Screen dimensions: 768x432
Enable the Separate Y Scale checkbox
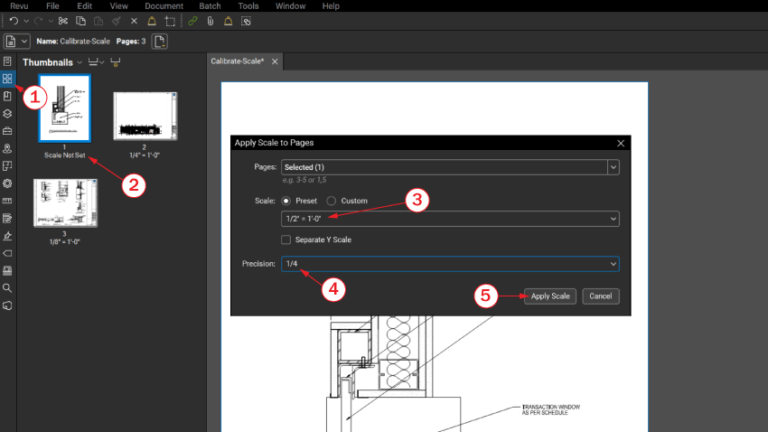(287, 240)
